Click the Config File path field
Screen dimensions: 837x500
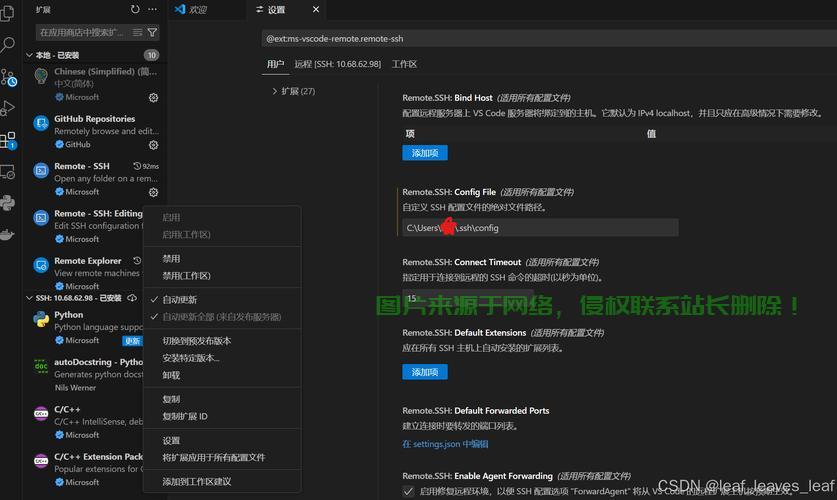(540, 228)
